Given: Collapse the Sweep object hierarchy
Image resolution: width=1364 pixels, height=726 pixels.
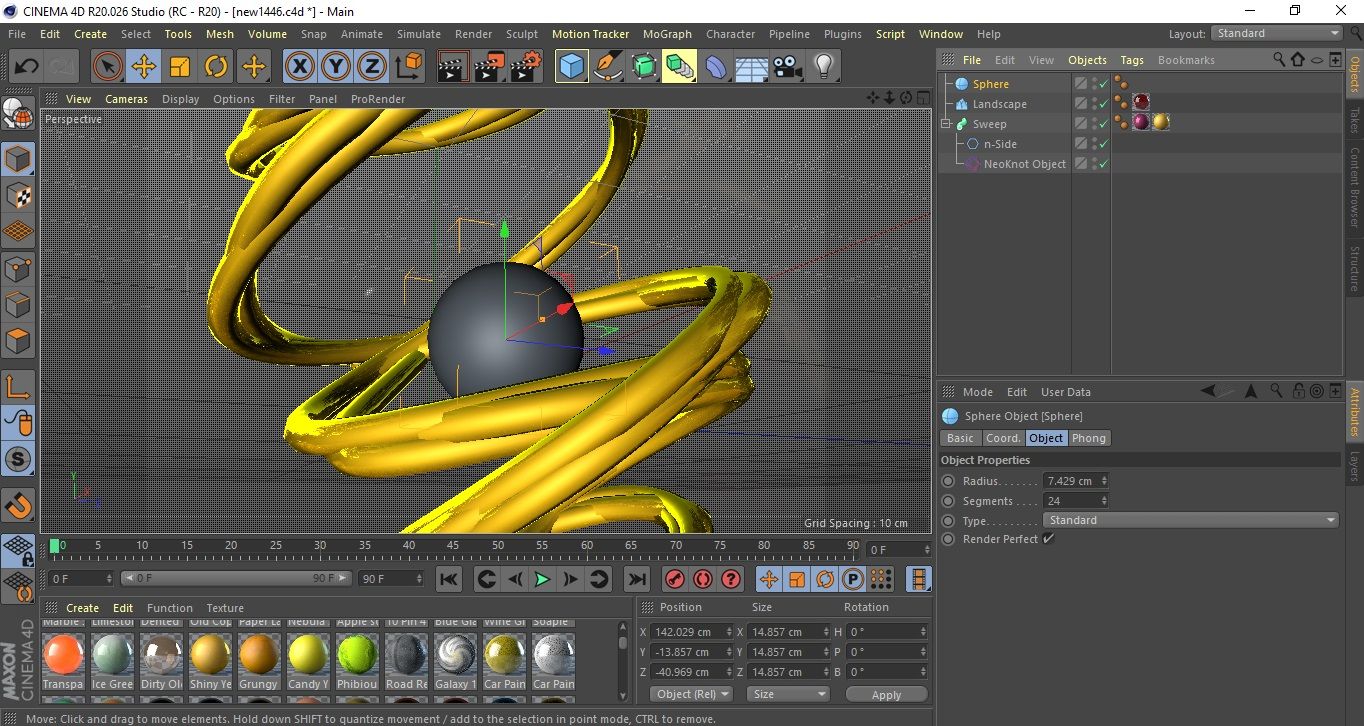Looking at the screenshot, I should [945, 124].
